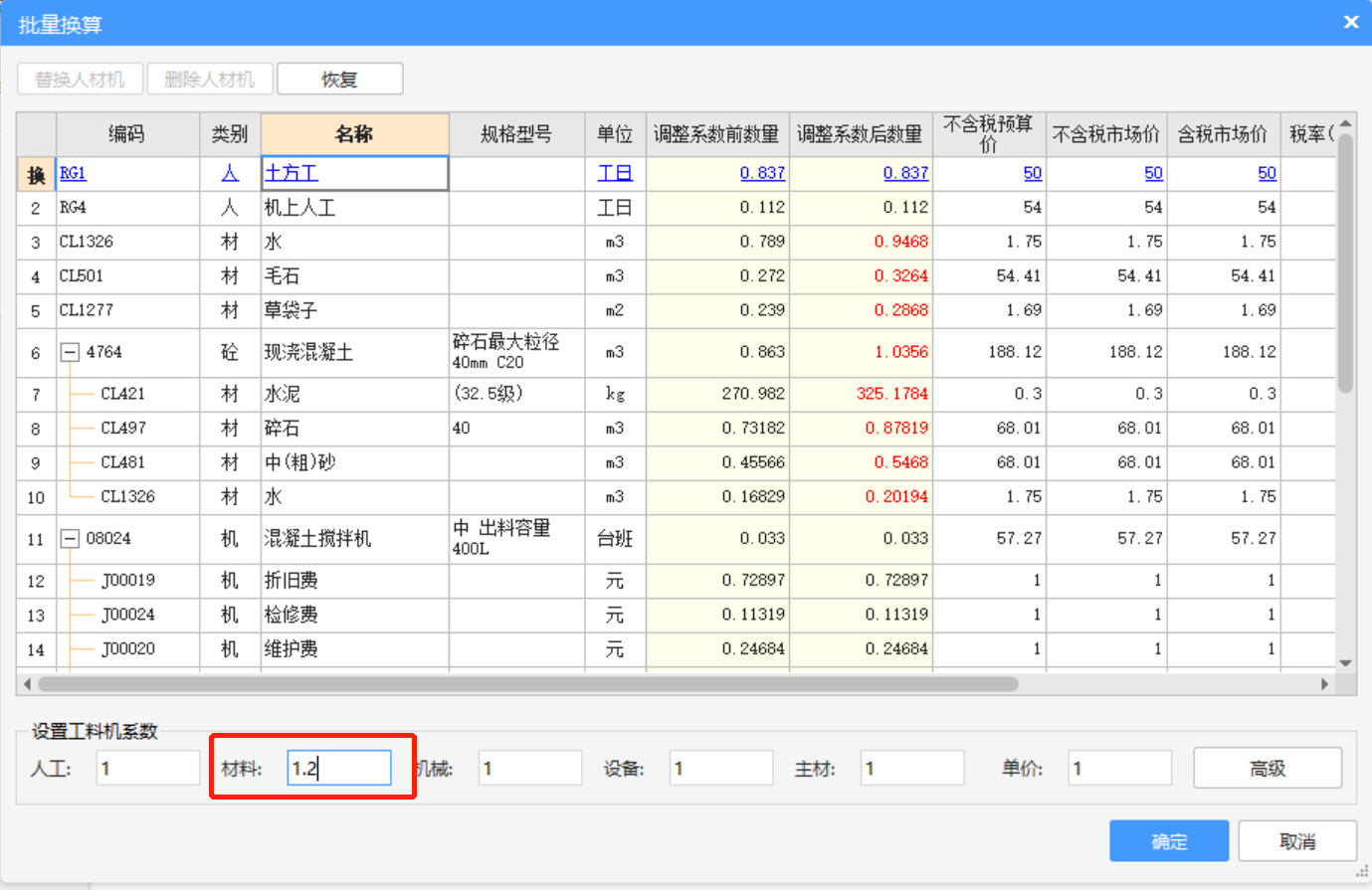Confirm changes with the 确定 button
Viewport: 1372px width, 890px height.
coord(1169,840)
